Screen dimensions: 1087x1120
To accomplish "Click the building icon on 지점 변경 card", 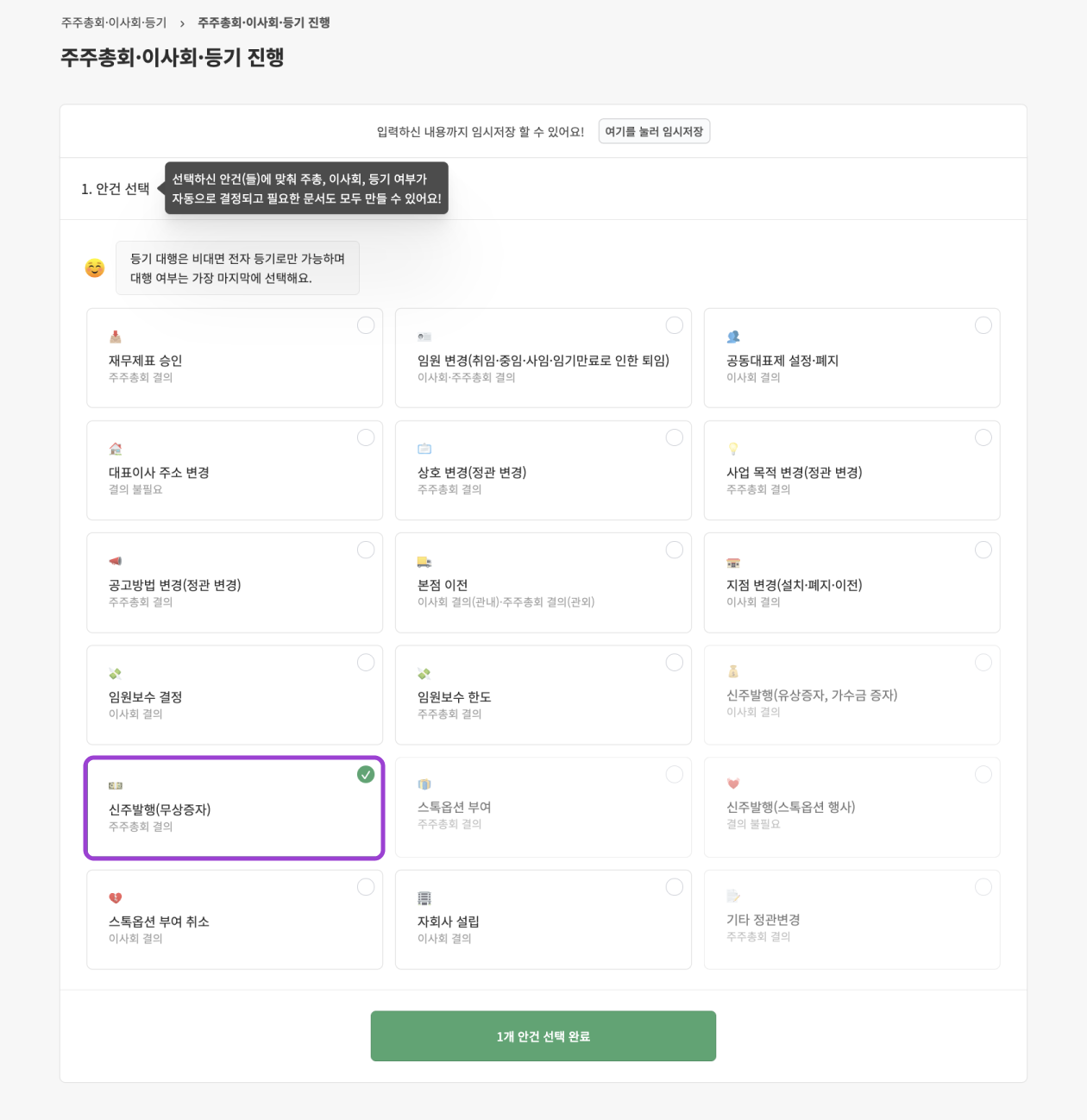I will (x=733, y=560).
